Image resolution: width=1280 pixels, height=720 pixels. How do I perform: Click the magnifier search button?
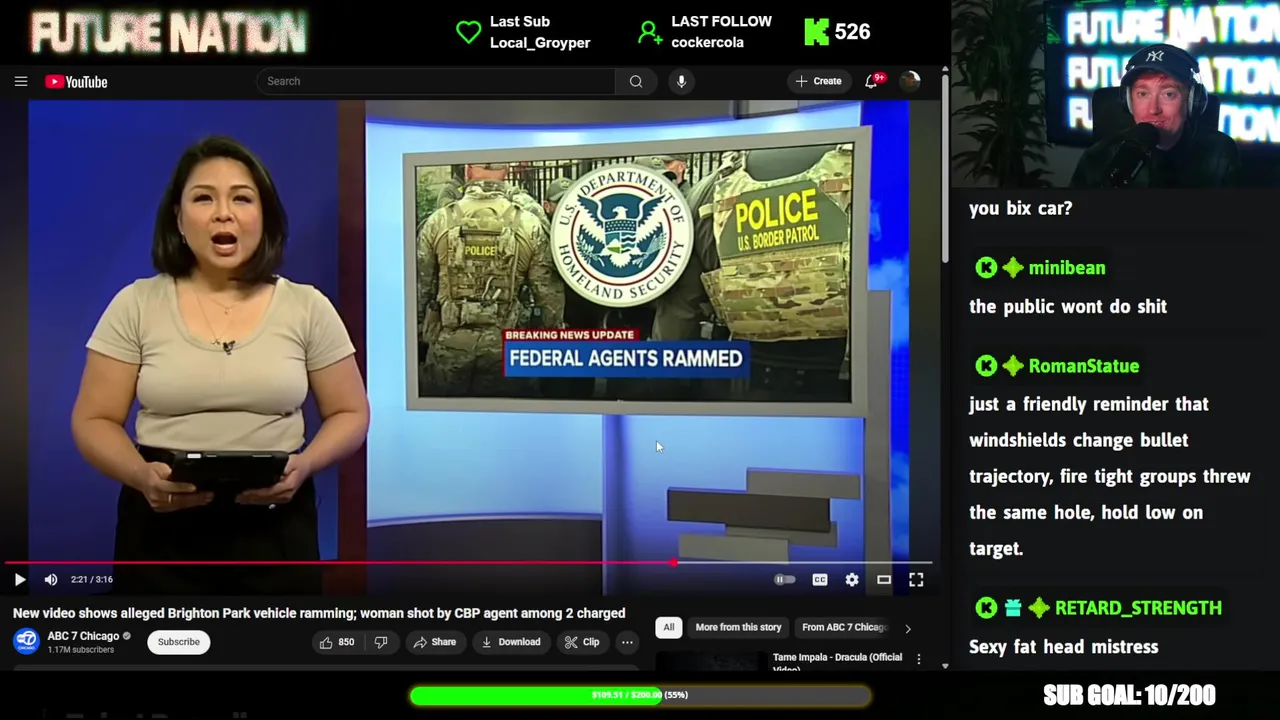point(636,81)
